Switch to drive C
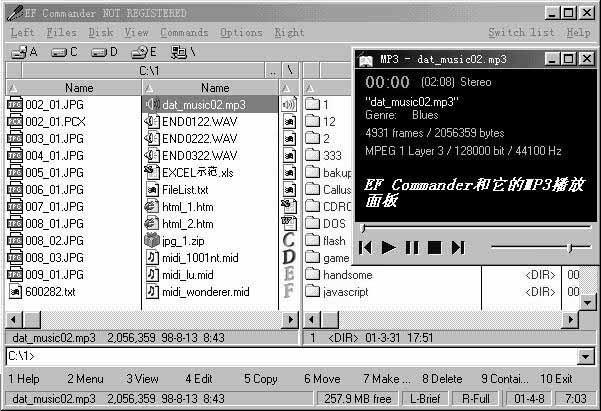Screen dimensions: 601x411 tap(63, 52)
